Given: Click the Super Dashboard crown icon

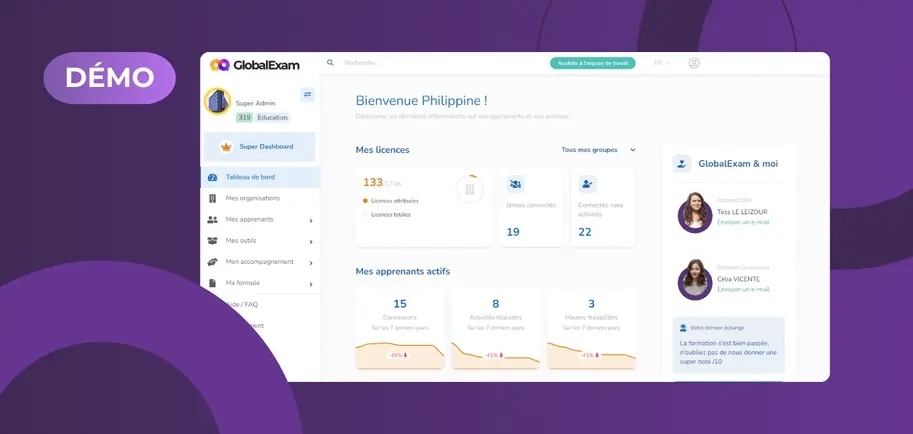Looking at the screenshot, I should [226, 147].
